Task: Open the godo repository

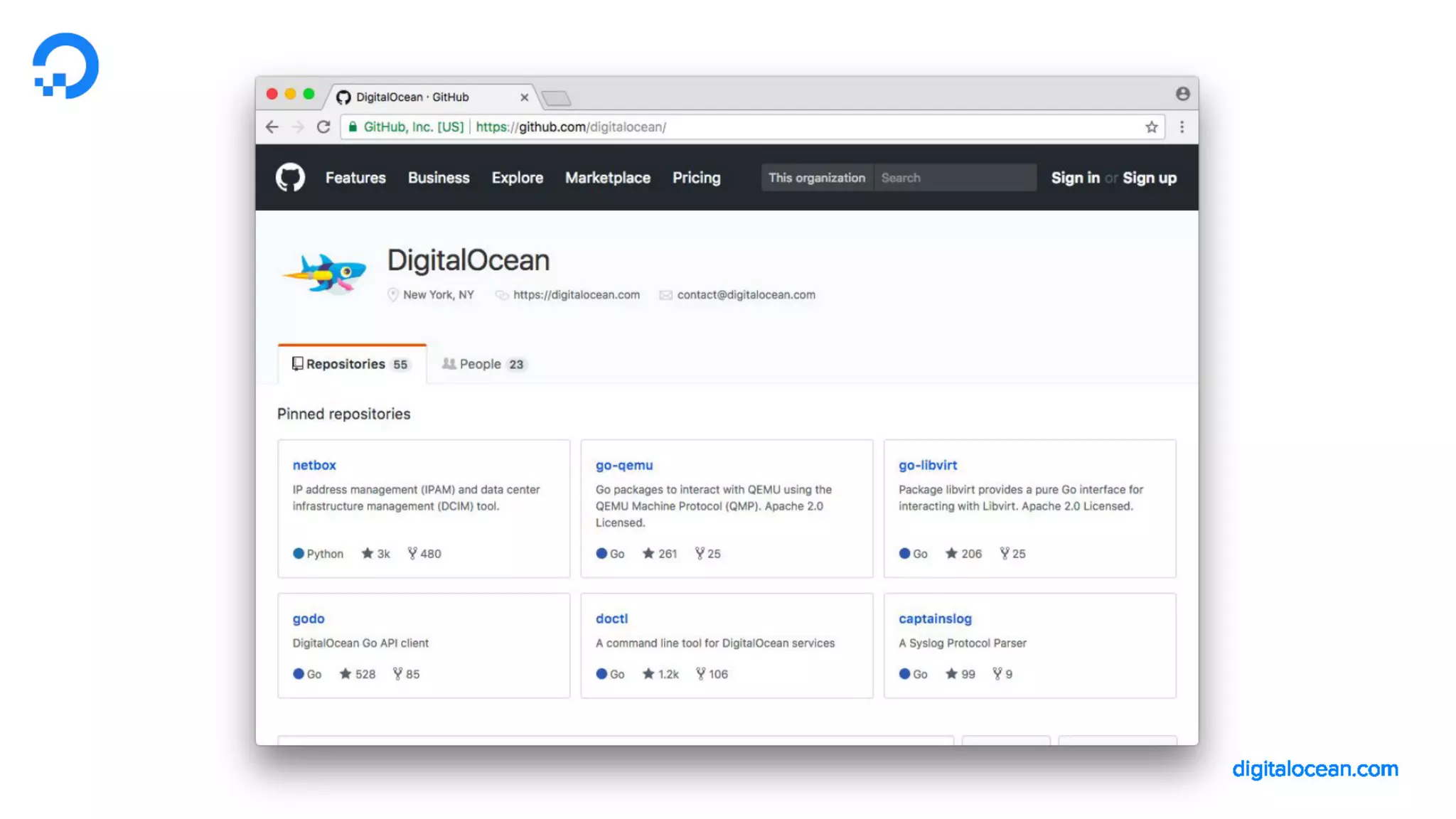Action: tap(309, 619)
